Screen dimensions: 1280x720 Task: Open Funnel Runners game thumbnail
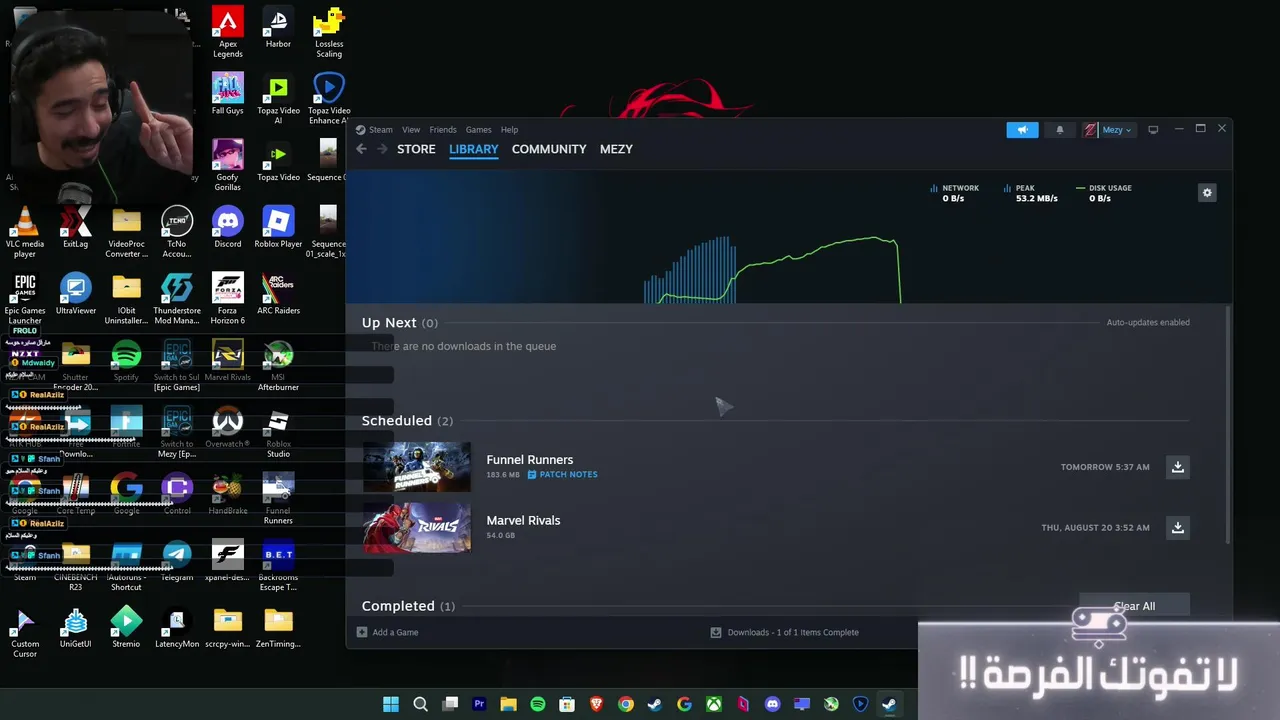416,467
